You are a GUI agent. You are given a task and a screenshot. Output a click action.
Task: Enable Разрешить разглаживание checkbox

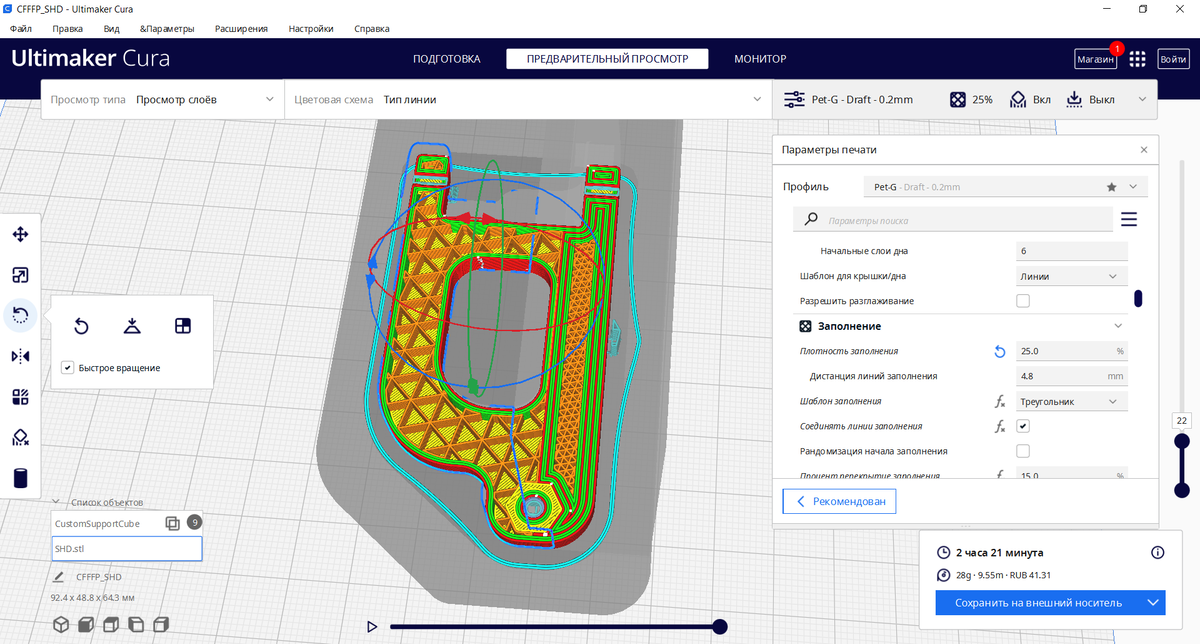(1023, 301)
